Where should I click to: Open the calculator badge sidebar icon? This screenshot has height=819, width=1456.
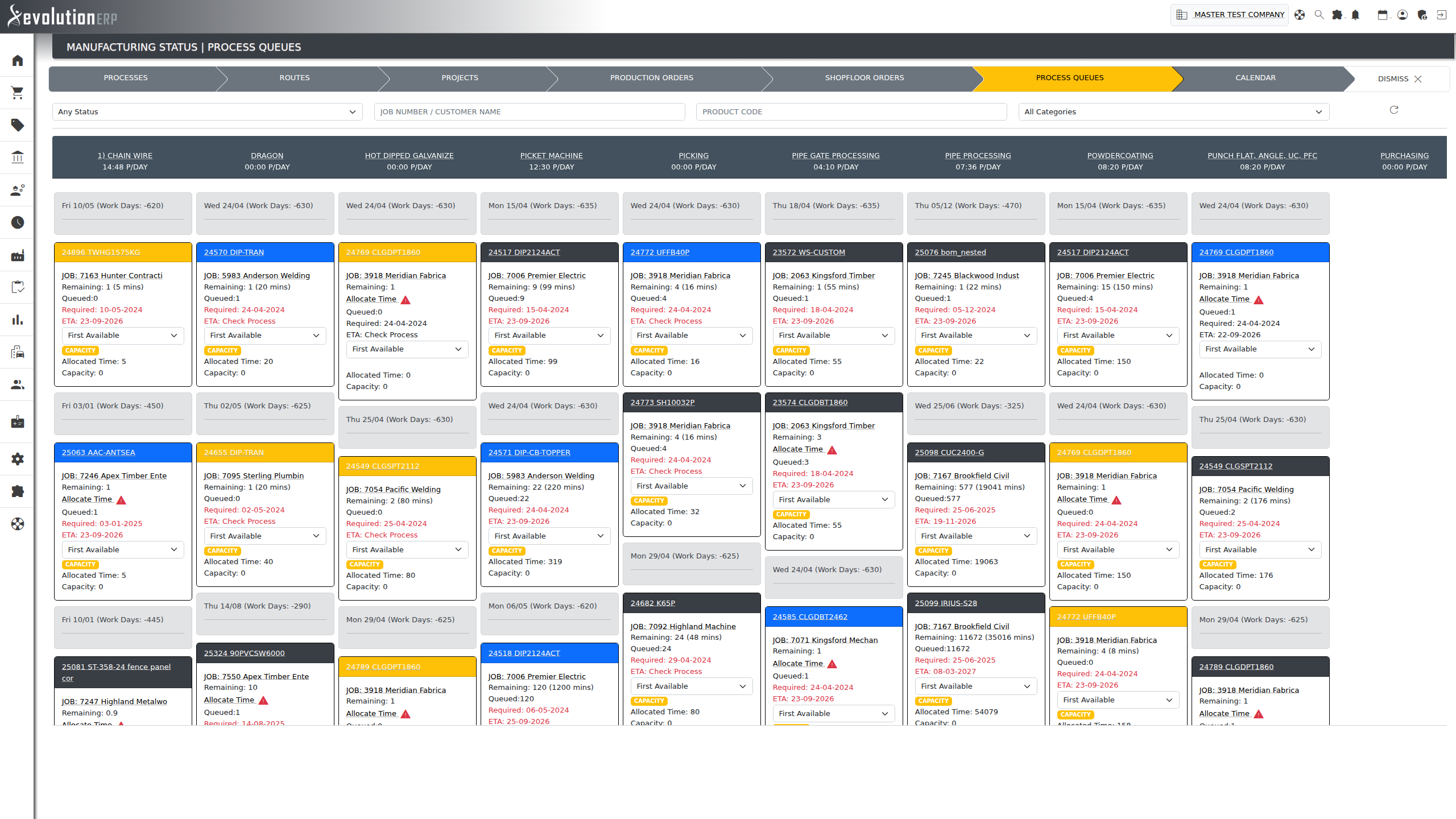pos(18,421)
